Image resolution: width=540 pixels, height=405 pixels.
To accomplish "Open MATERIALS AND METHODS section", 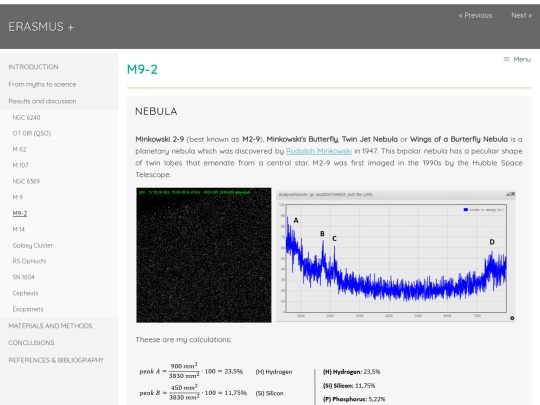I will [50, 326].
